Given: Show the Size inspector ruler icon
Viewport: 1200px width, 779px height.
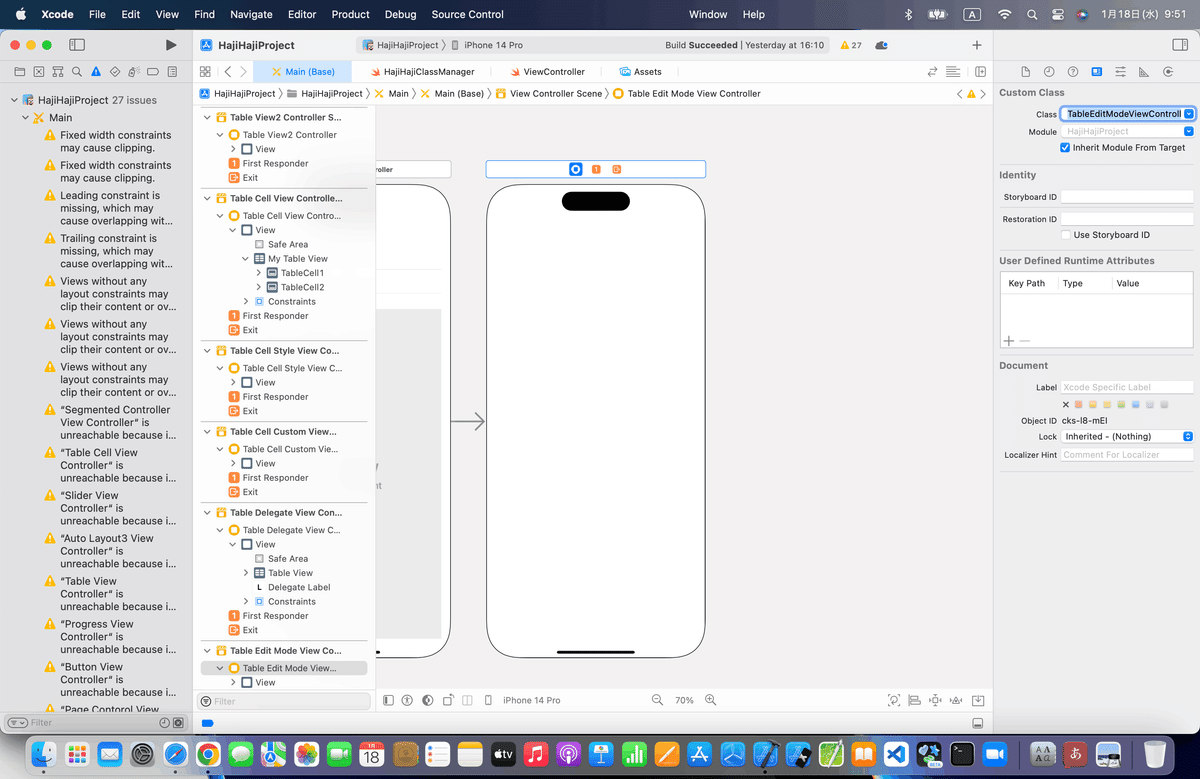Looking at the screenshot, I should point(1144,72).
